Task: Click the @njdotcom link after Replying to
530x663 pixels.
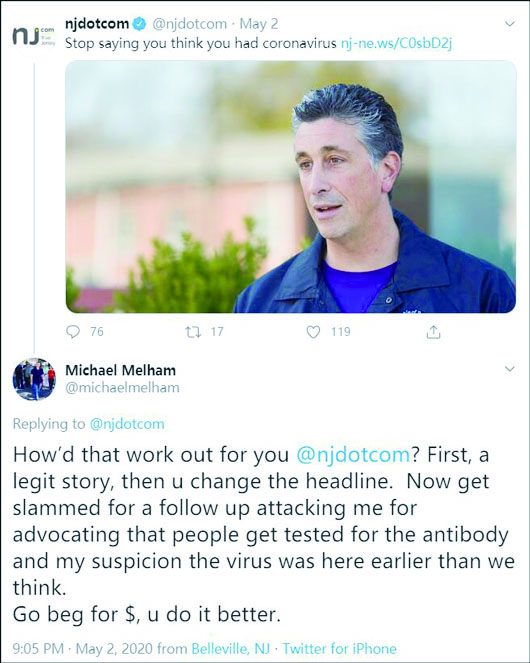Action: click(127, 424)
